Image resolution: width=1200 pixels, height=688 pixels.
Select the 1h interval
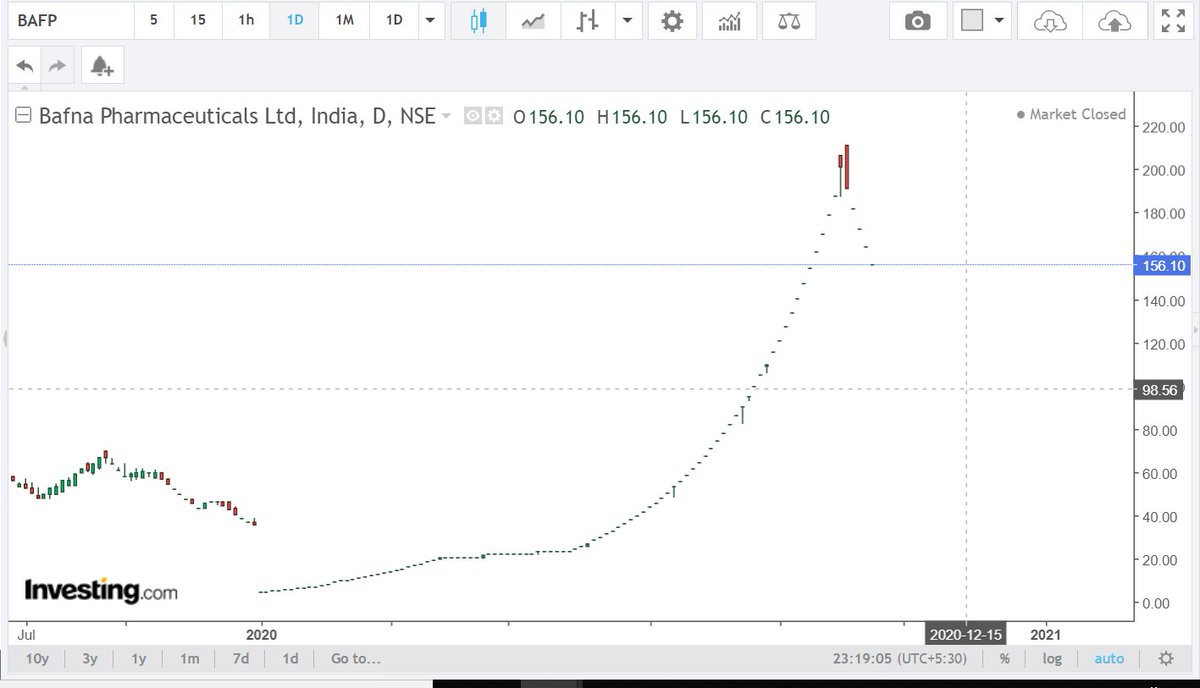(247, 20)
